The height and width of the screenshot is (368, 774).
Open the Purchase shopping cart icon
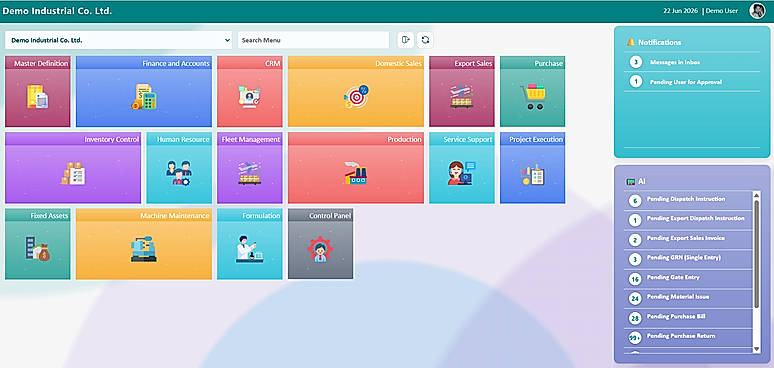coord(533,97)
